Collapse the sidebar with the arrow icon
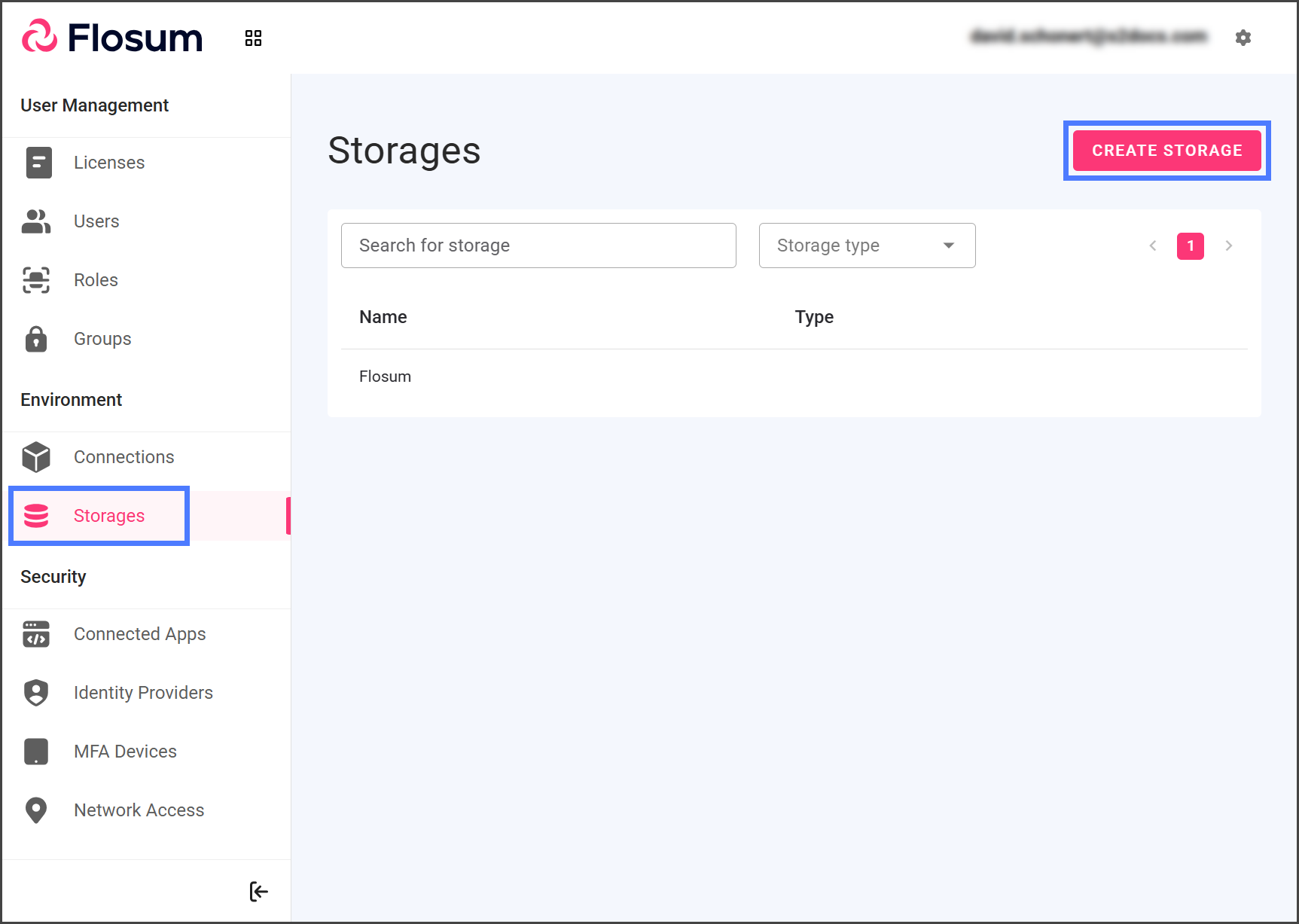Viewport: 1299px width, 924px height. [x=258, y=892]
